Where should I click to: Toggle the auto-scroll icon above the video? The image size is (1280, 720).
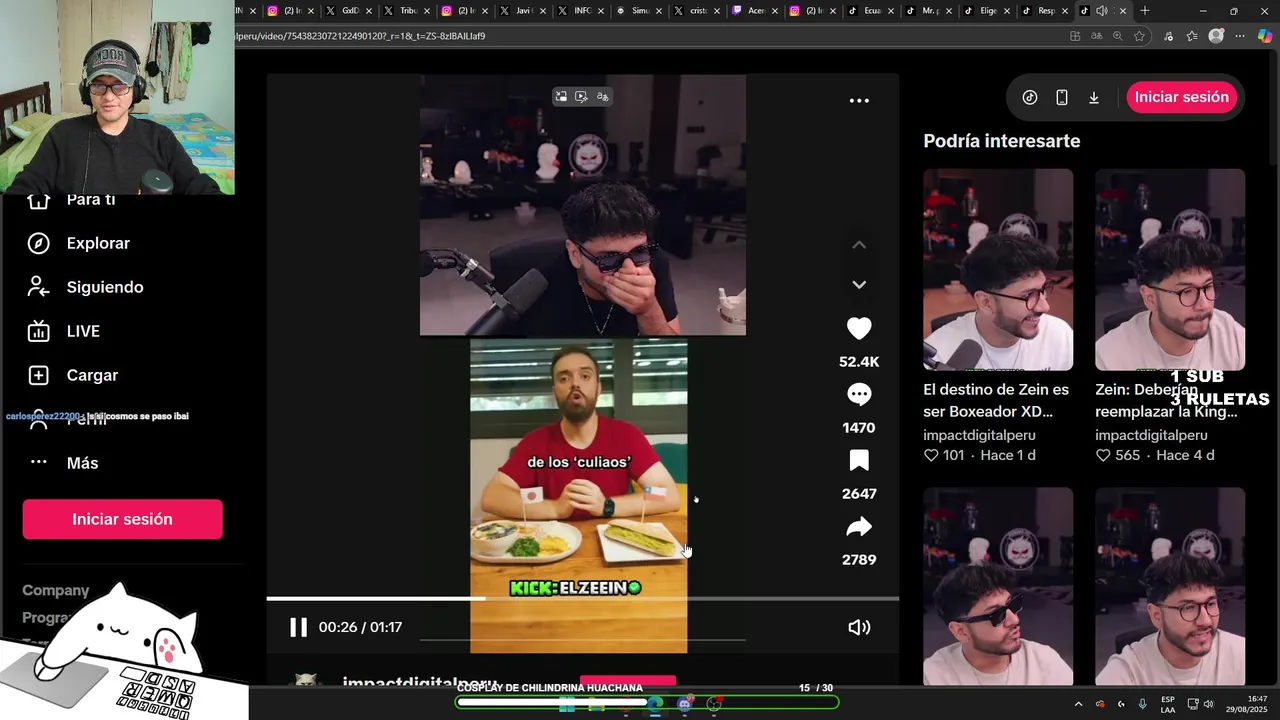(x=582, y=97)
